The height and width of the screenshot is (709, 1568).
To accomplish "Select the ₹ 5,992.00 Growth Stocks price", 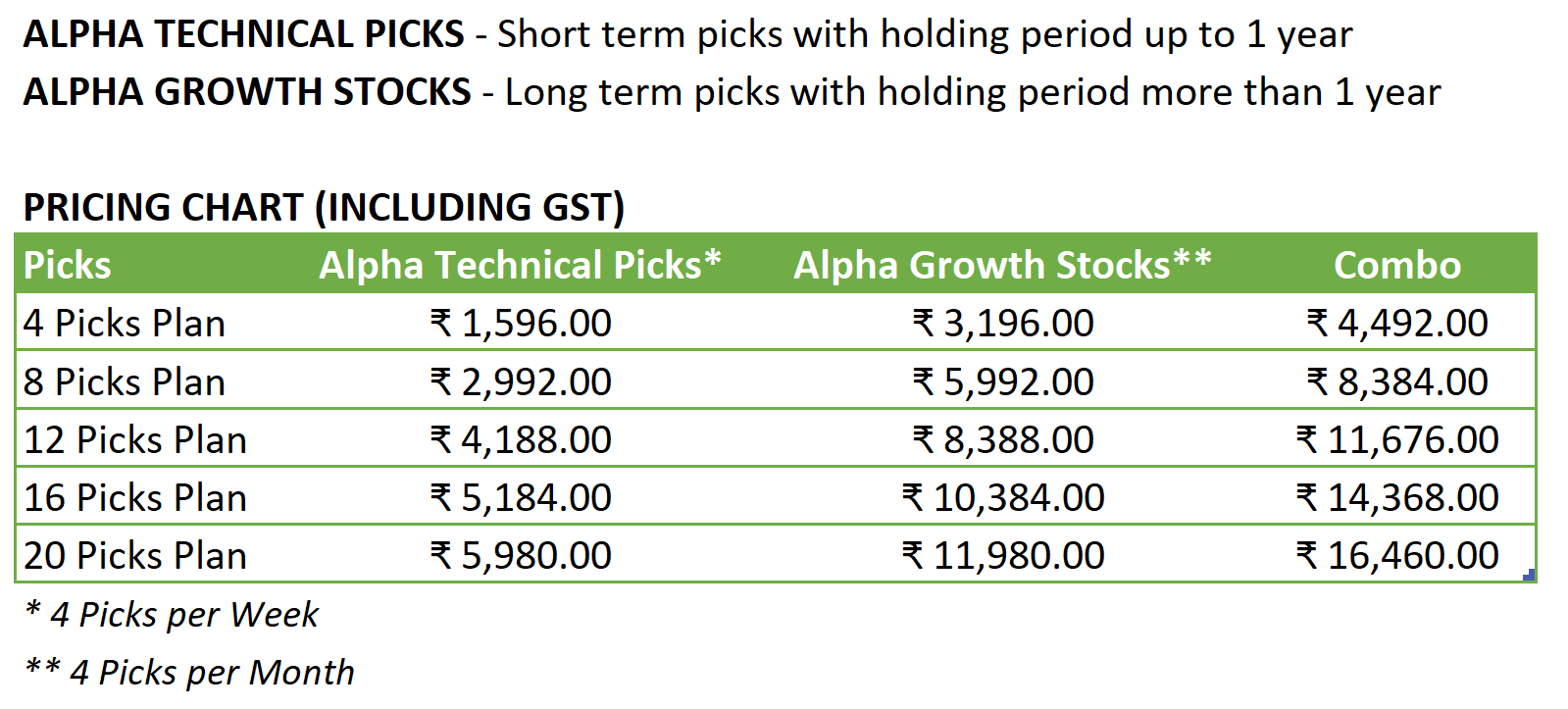I will point(1003,381).
